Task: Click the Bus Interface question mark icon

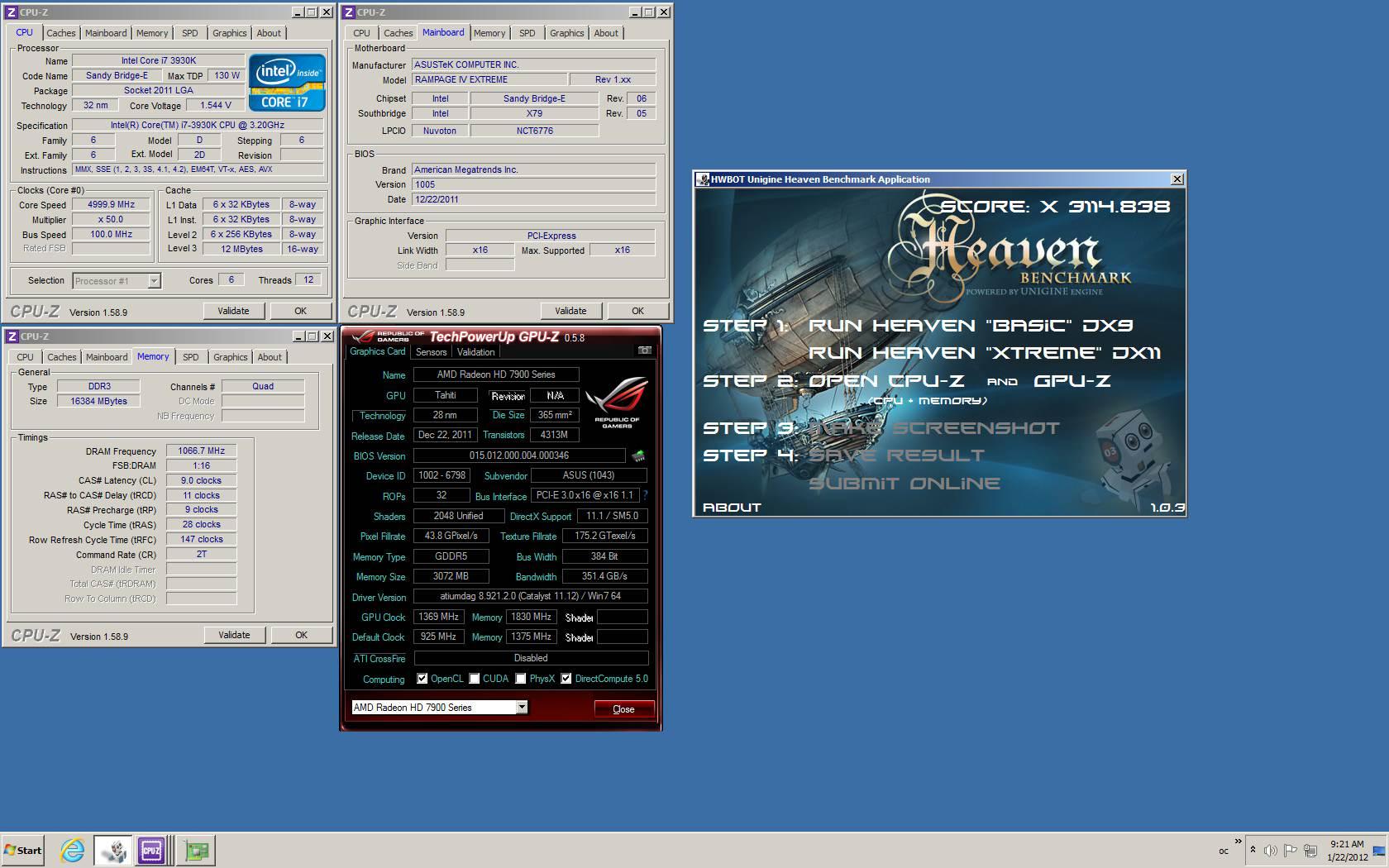Action: coord(645,495)
